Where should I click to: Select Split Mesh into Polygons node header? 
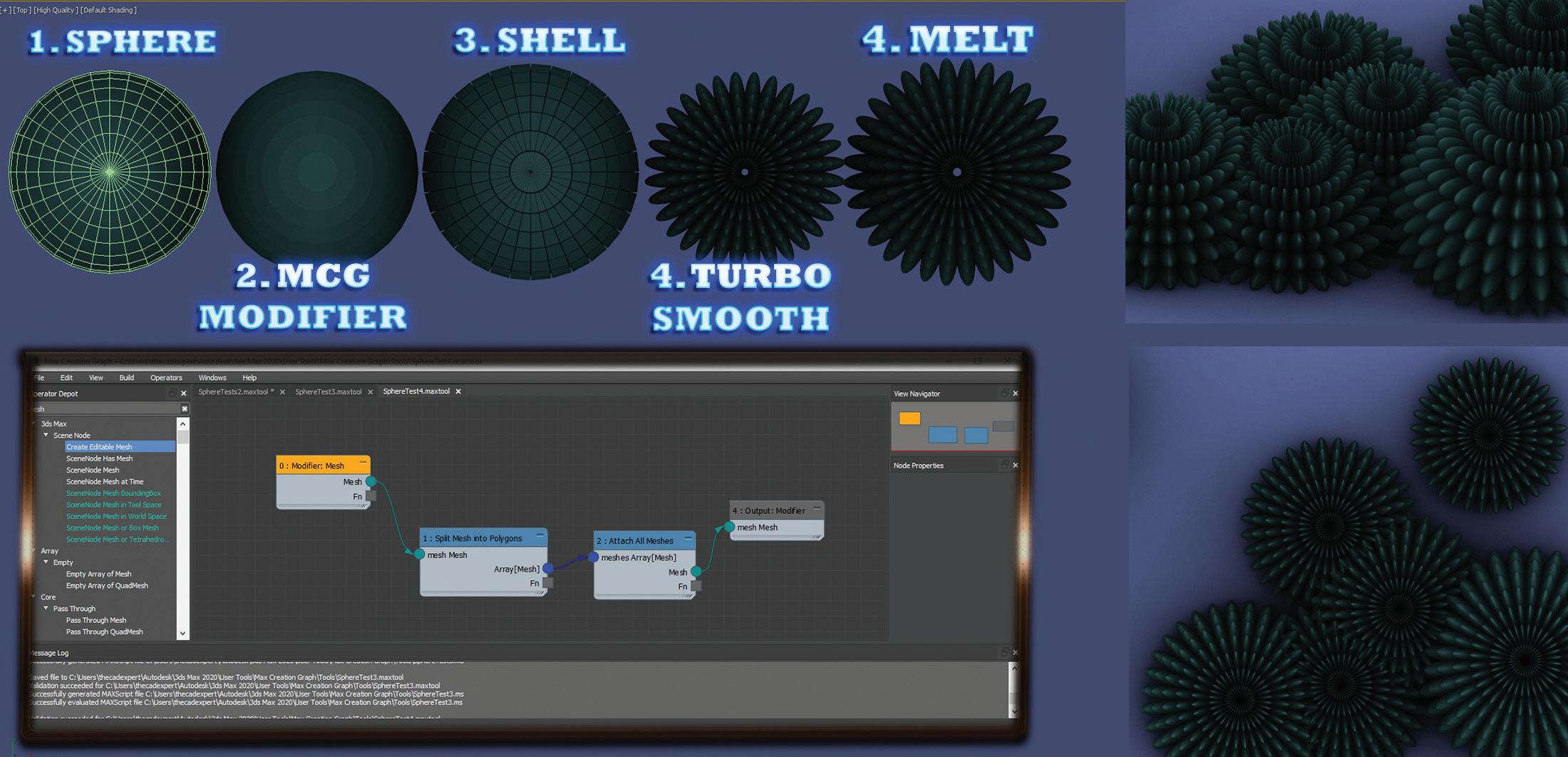(x=483, y=538)
